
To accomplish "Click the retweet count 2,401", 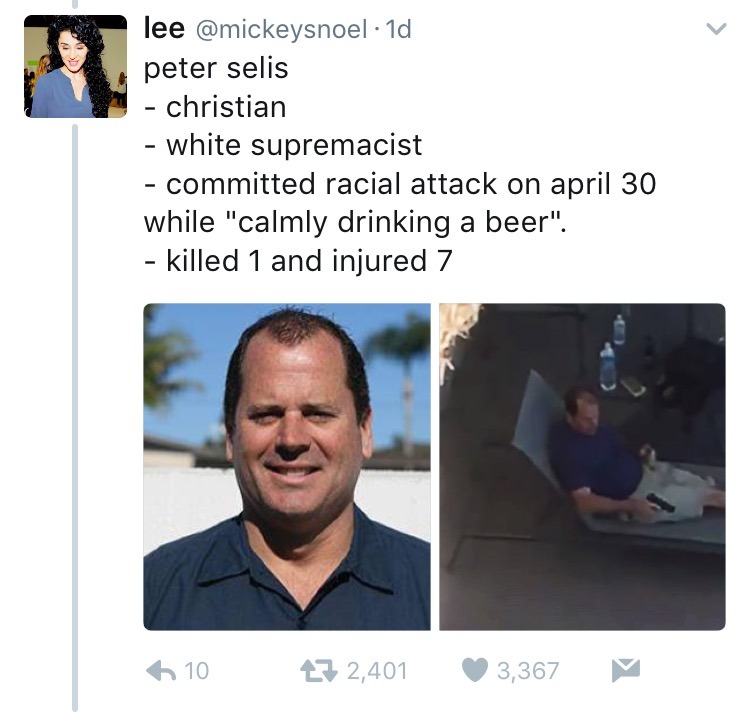I will click(377, 670).
